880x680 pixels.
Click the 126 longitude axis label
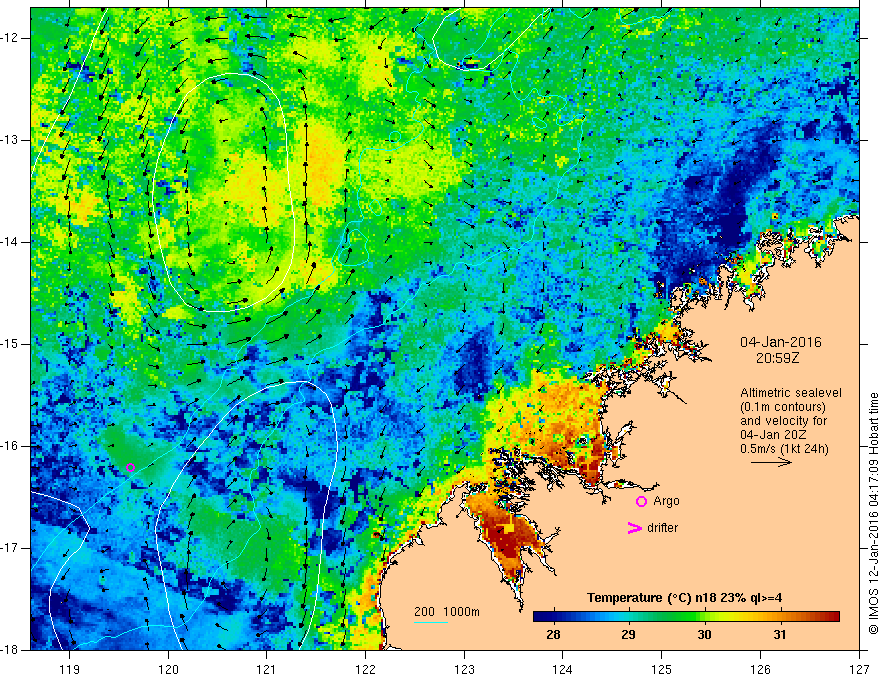click(x=760, y=669)
